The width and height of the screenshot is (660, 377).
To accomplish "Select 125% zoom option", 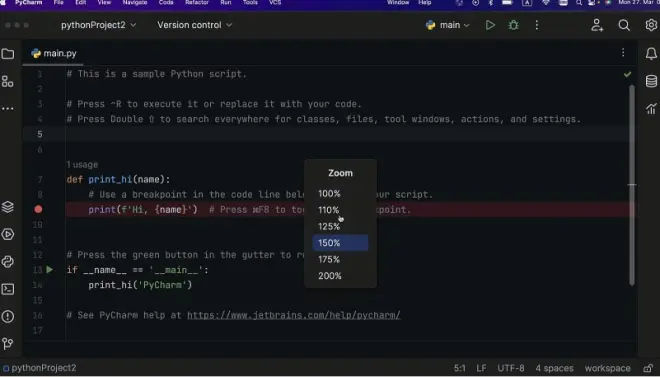I will [x=340, y=226].
